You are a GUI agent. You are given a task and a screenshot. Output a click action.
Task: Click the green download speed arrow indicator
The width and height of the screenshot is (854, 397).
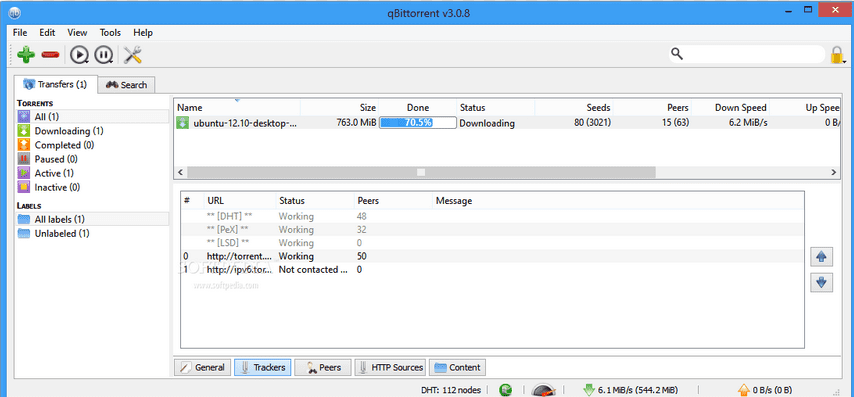click(588, 390)
